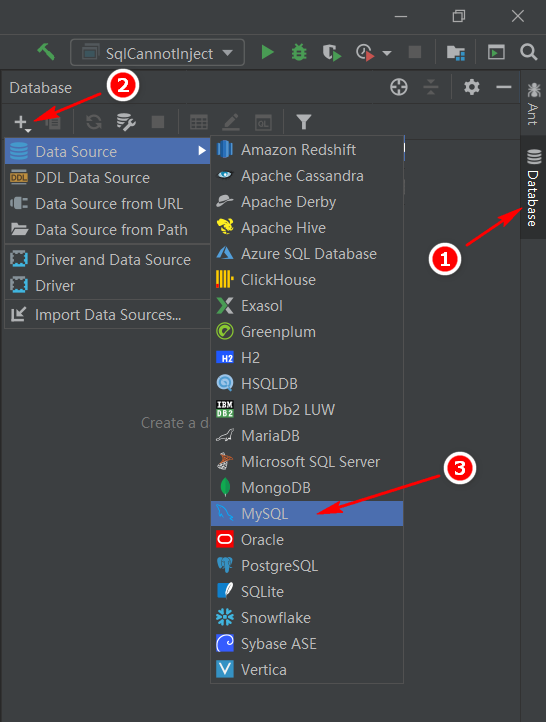
Task: Open the Ant side tab
Action: click(533, 104)
